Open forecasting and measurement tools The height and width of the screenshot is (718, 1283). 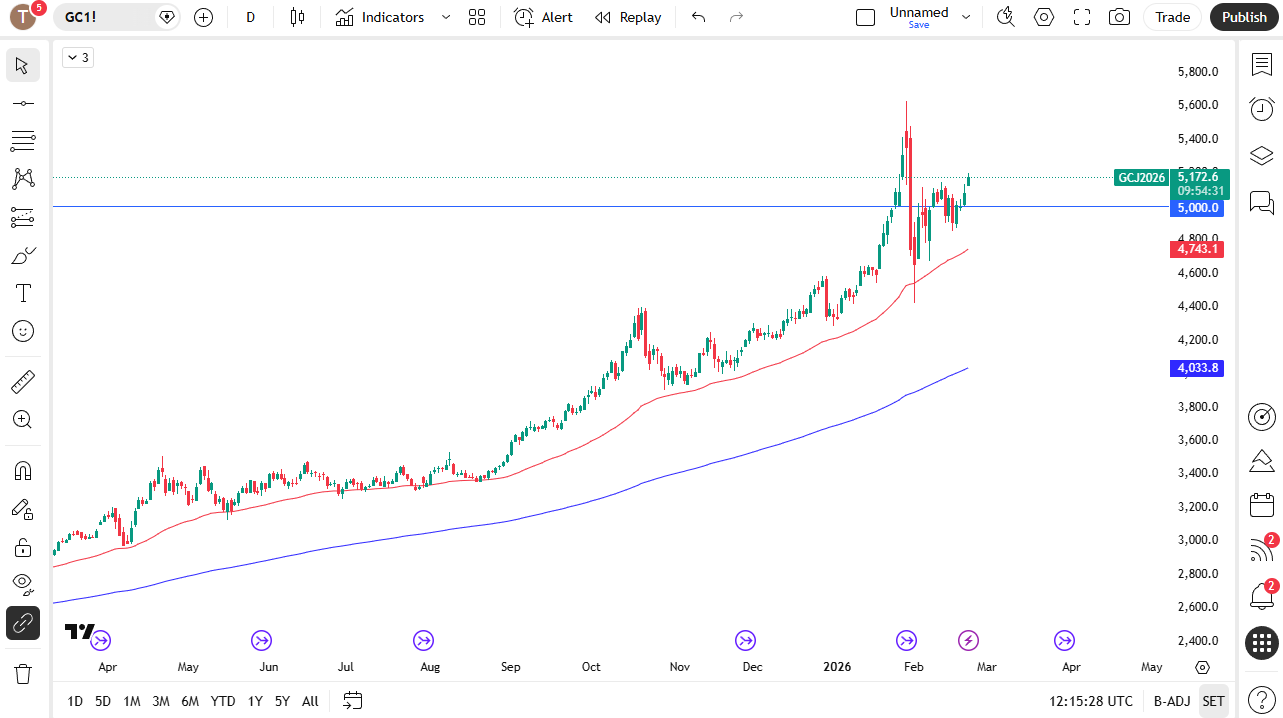click(22, 217)
